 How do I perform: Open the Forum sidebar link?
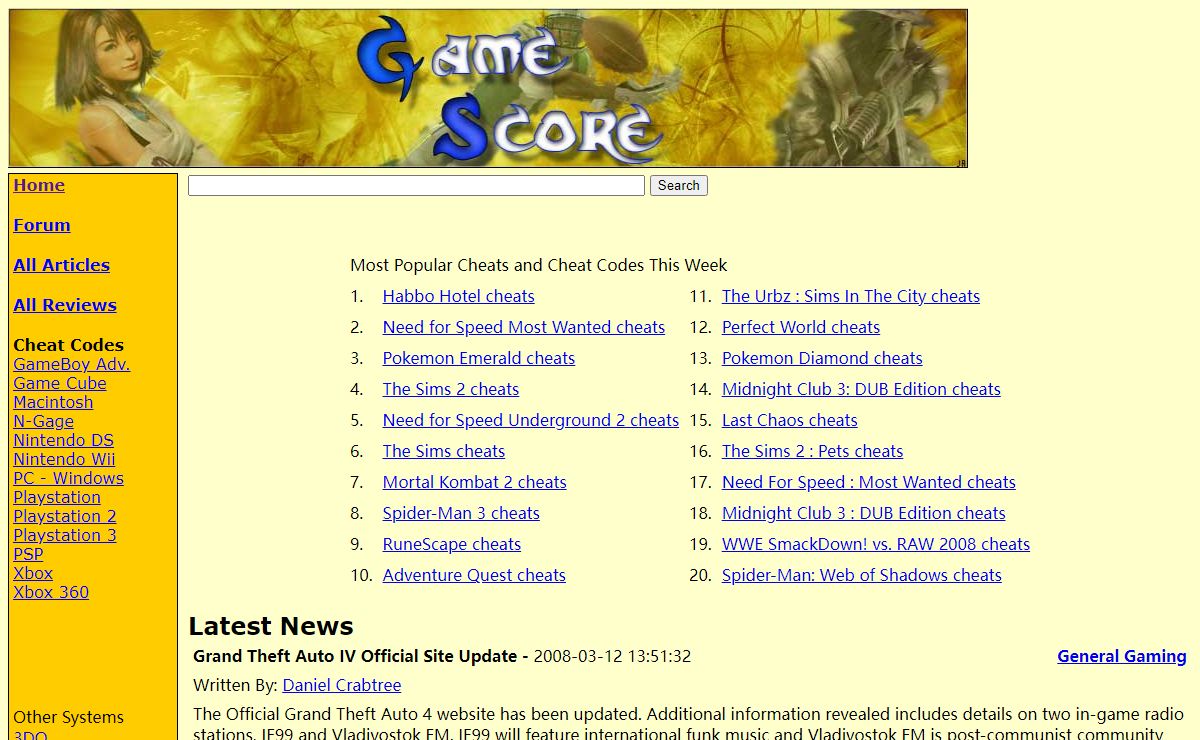pyautogui.click(x=42, y=225)
